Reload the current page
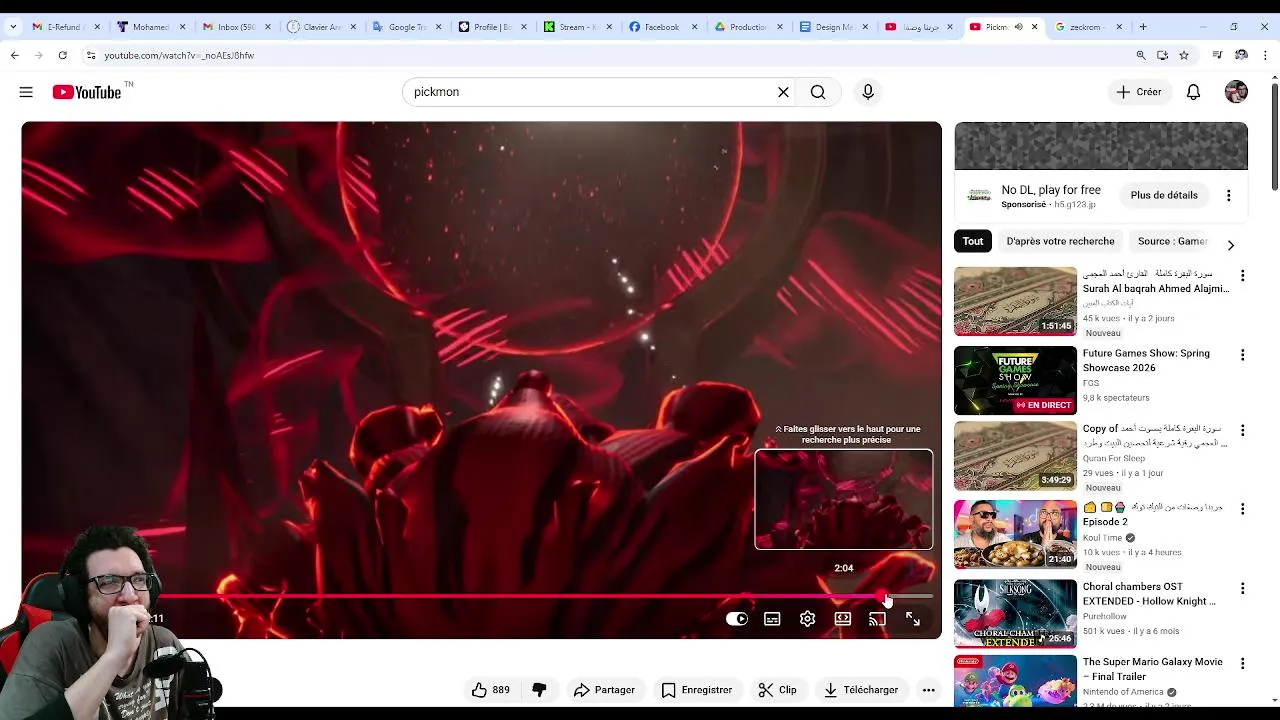This screenshot has width=1280, height=720. 62,55
